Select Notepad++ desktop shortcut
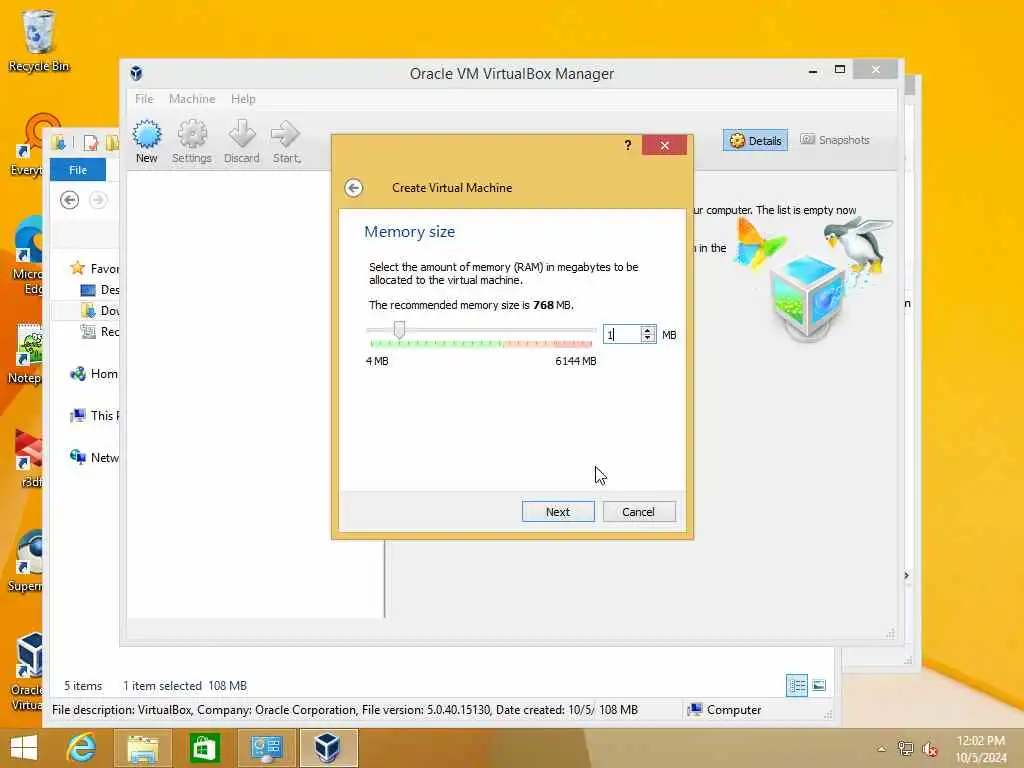Screen dimensions: 1024x768 (27, 354)
